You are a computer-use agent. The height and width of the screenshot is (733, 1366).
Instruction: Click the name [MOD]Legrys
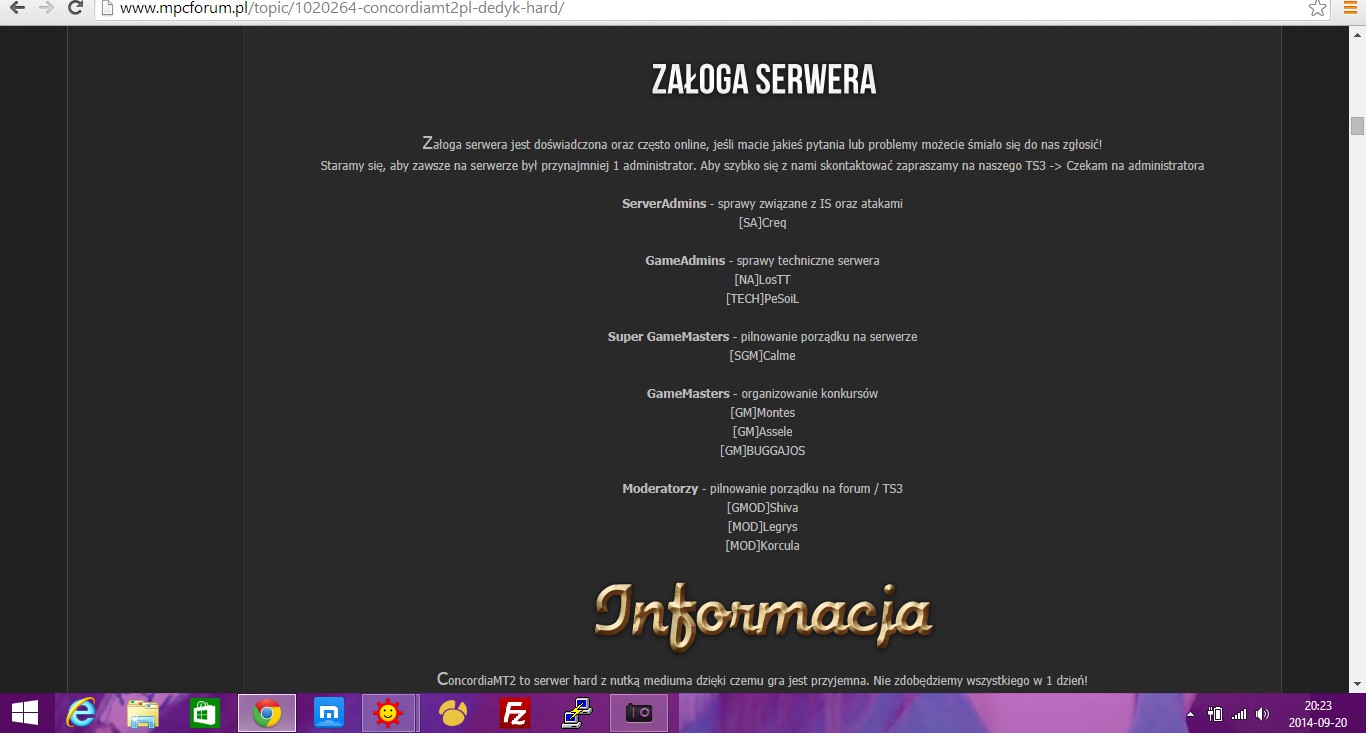pyautogui.click(x=763, y=527)
